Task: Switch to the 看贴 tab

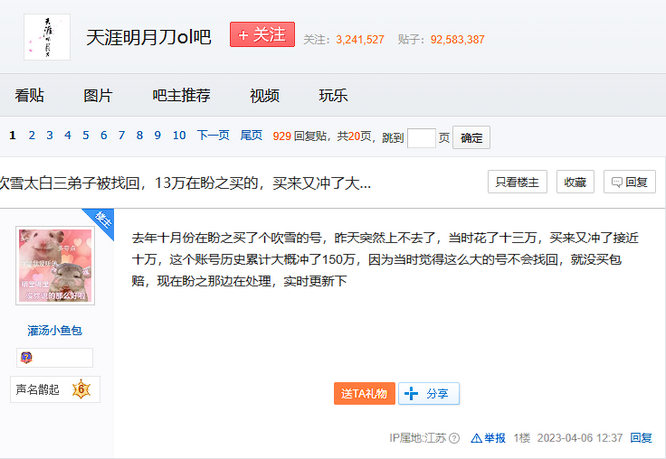Action: tap(29, 96)
